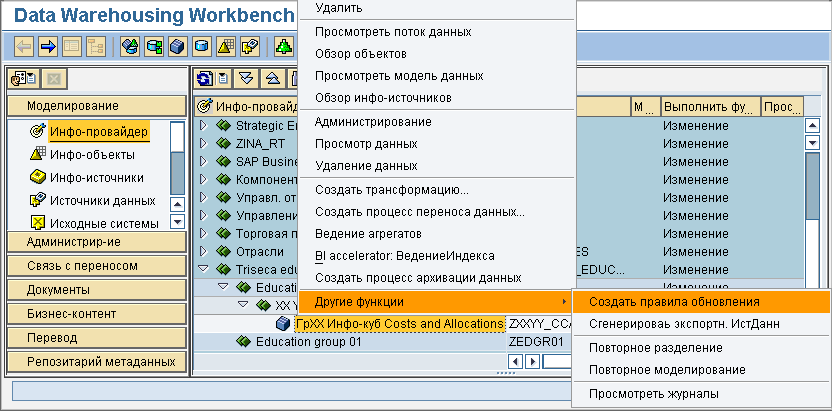Click the Выполнить фу... column header
Viewport: 832px width, 411px height.
711,107
